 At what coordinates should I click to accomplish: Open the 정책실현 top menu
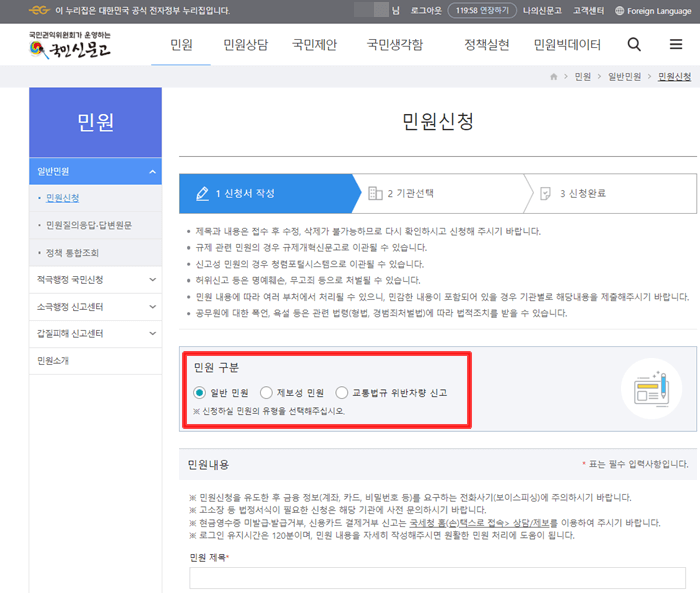(x=487, y=45)
